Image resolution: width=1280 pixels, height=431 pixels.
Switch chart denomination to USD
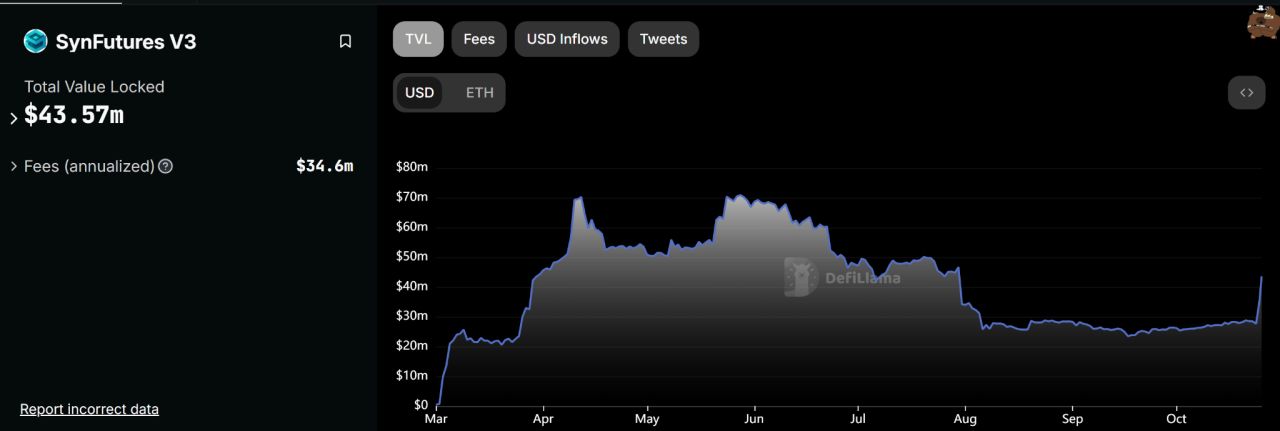click(x=419, y=93)
